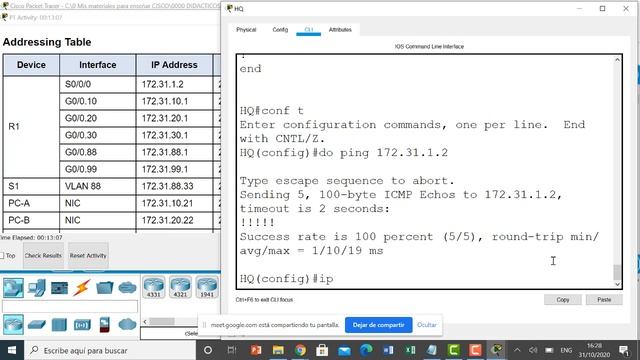Screen dimensions: 640x360
Task: Click Dejar de compartir button
Action: (x=378, y=325)
